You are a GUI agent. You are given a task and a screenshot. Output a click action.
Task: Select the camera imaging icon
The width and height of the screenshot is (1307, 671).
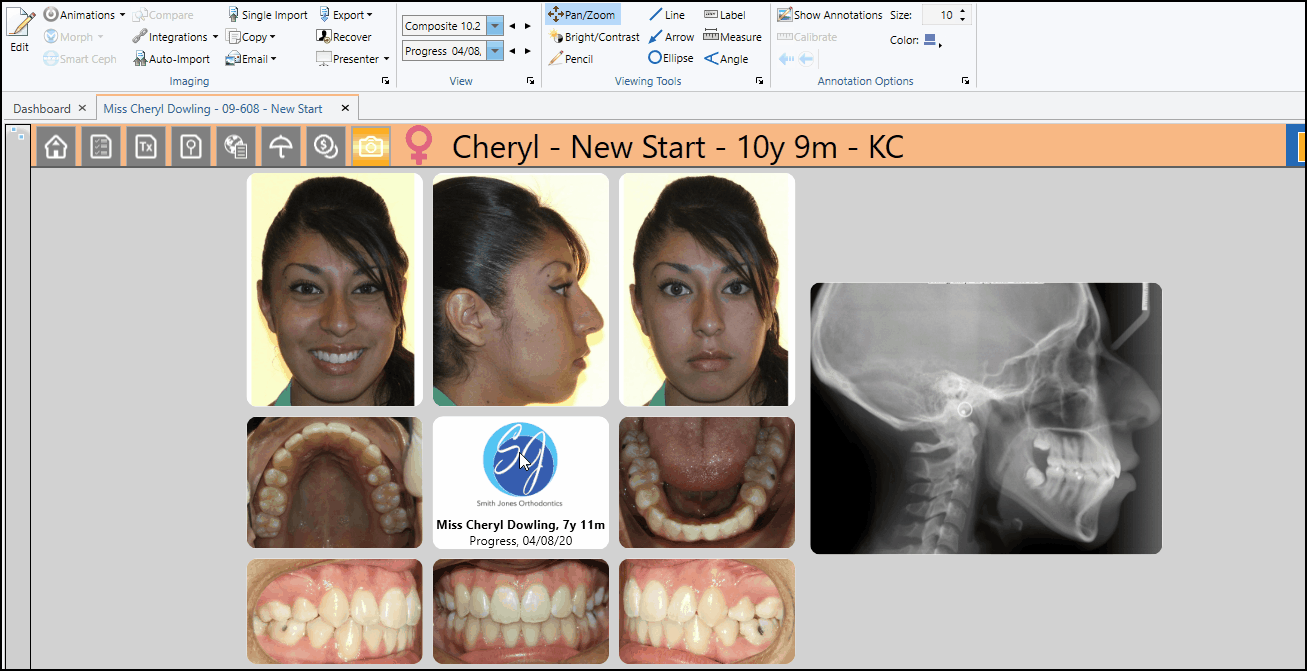pyautogui.click(x=371, y=147)
